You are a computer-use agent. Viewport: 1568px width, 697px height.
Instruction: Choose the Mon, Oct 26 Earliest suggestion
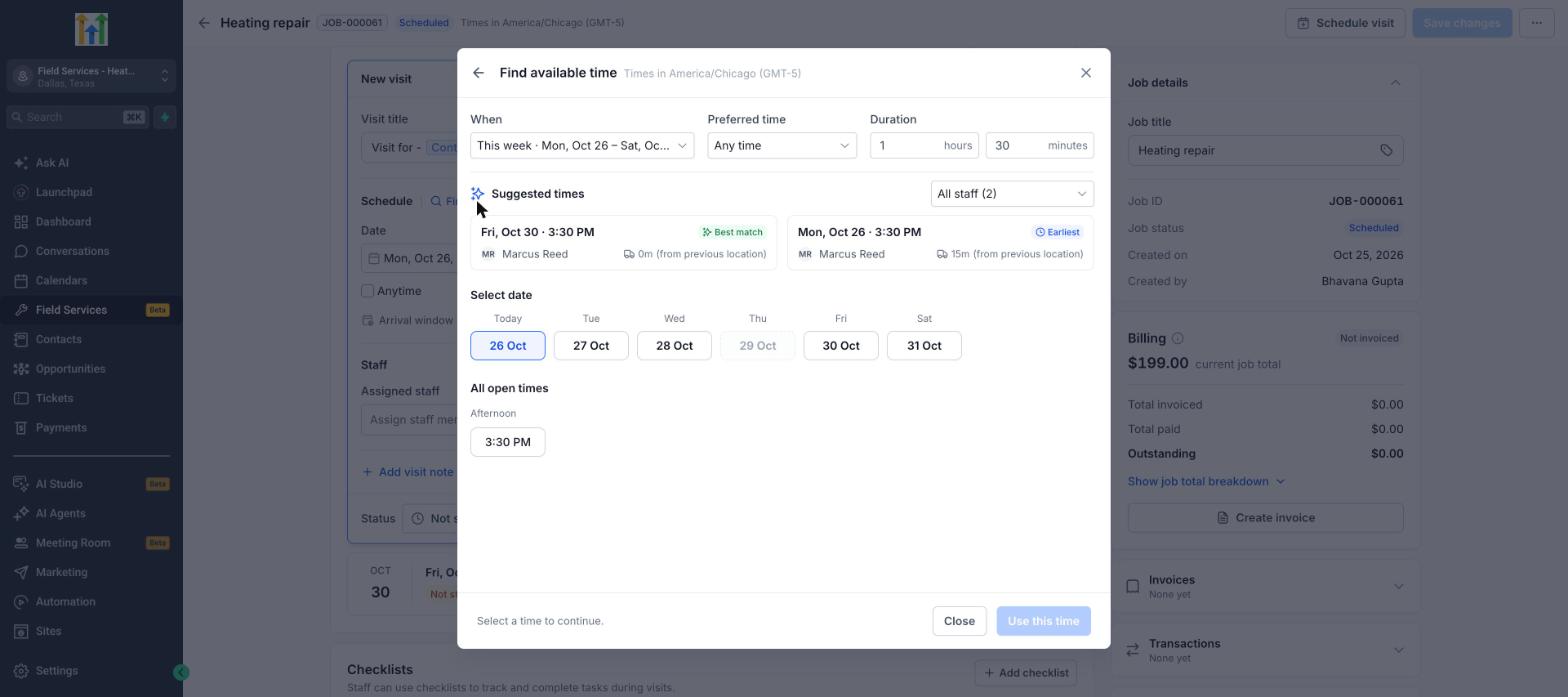pyautogui.click(x=941, y=243)
